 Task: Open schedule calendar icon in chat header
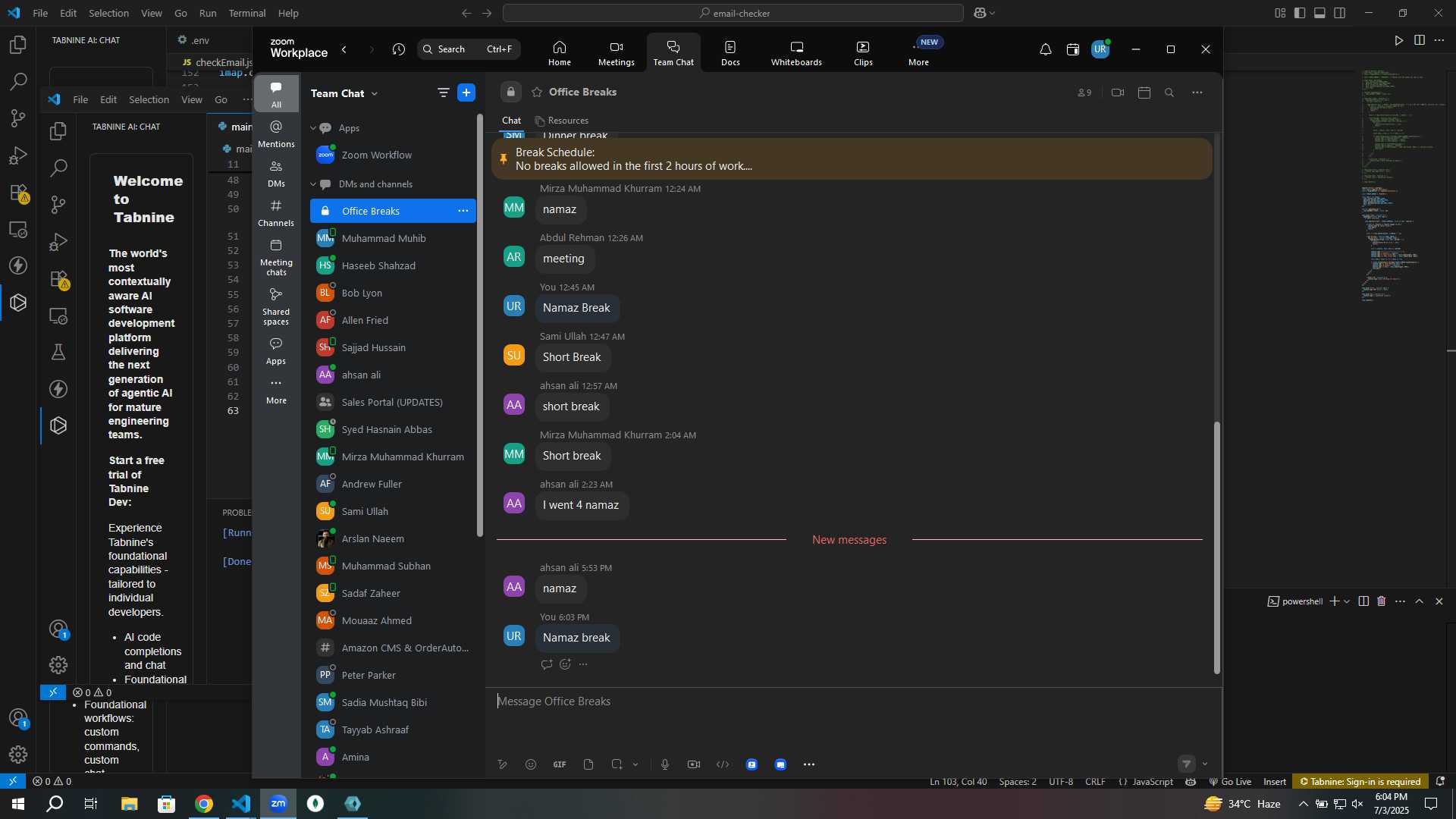point(1144,93)
